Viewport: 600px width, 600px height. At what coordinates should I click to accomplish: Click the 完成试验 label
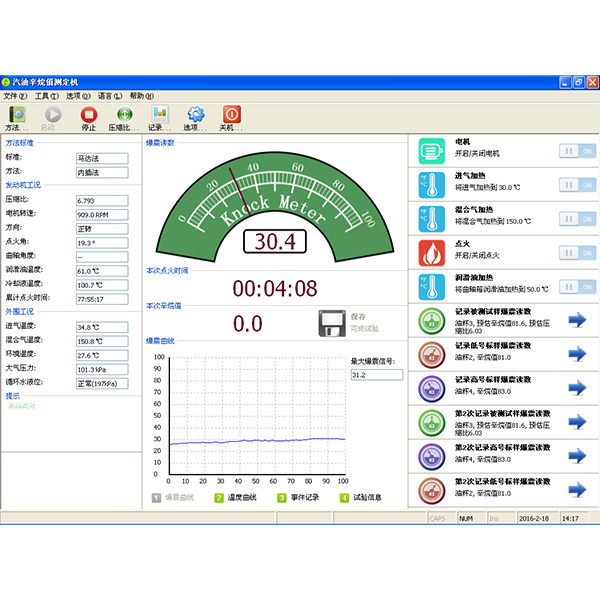(365, 328)
